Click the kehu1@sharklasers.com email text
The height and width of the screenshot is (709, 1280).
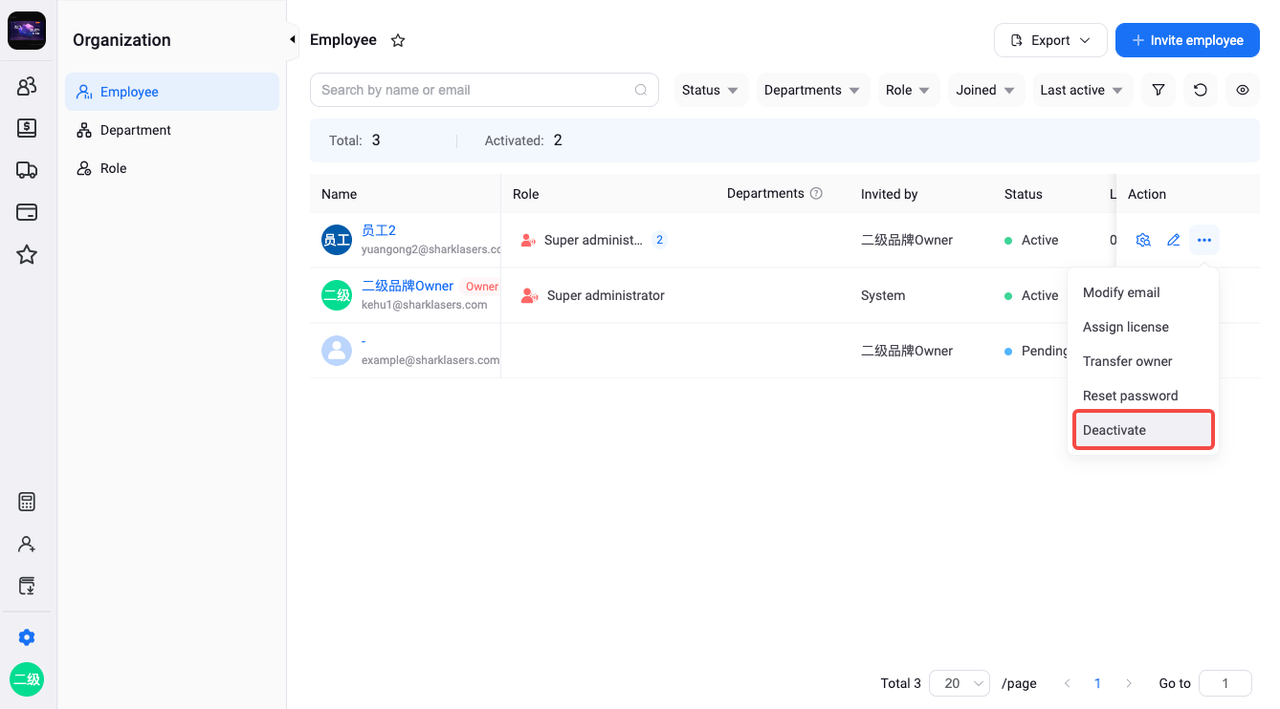pyautogui.click(x=424, y=305)
